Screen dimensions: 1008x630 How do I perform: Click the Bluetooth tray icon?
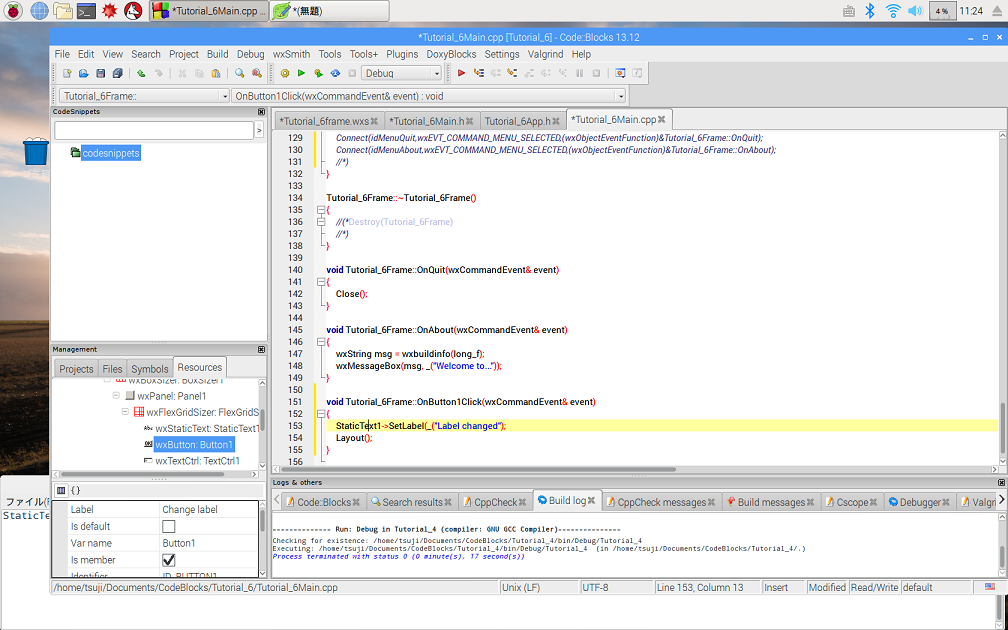pos(870,11)
